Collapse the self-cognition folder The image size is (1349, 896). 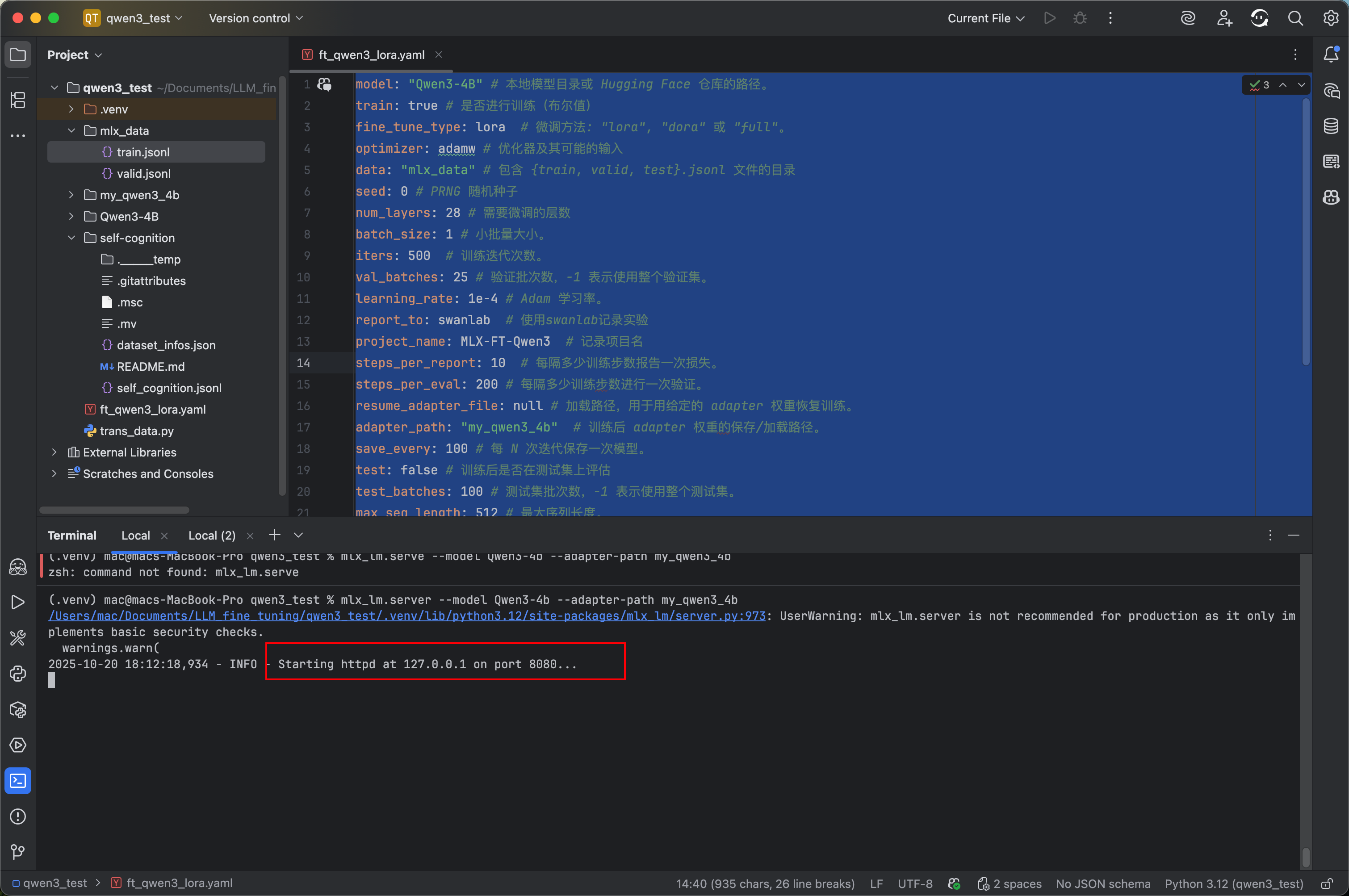(71, 238)
